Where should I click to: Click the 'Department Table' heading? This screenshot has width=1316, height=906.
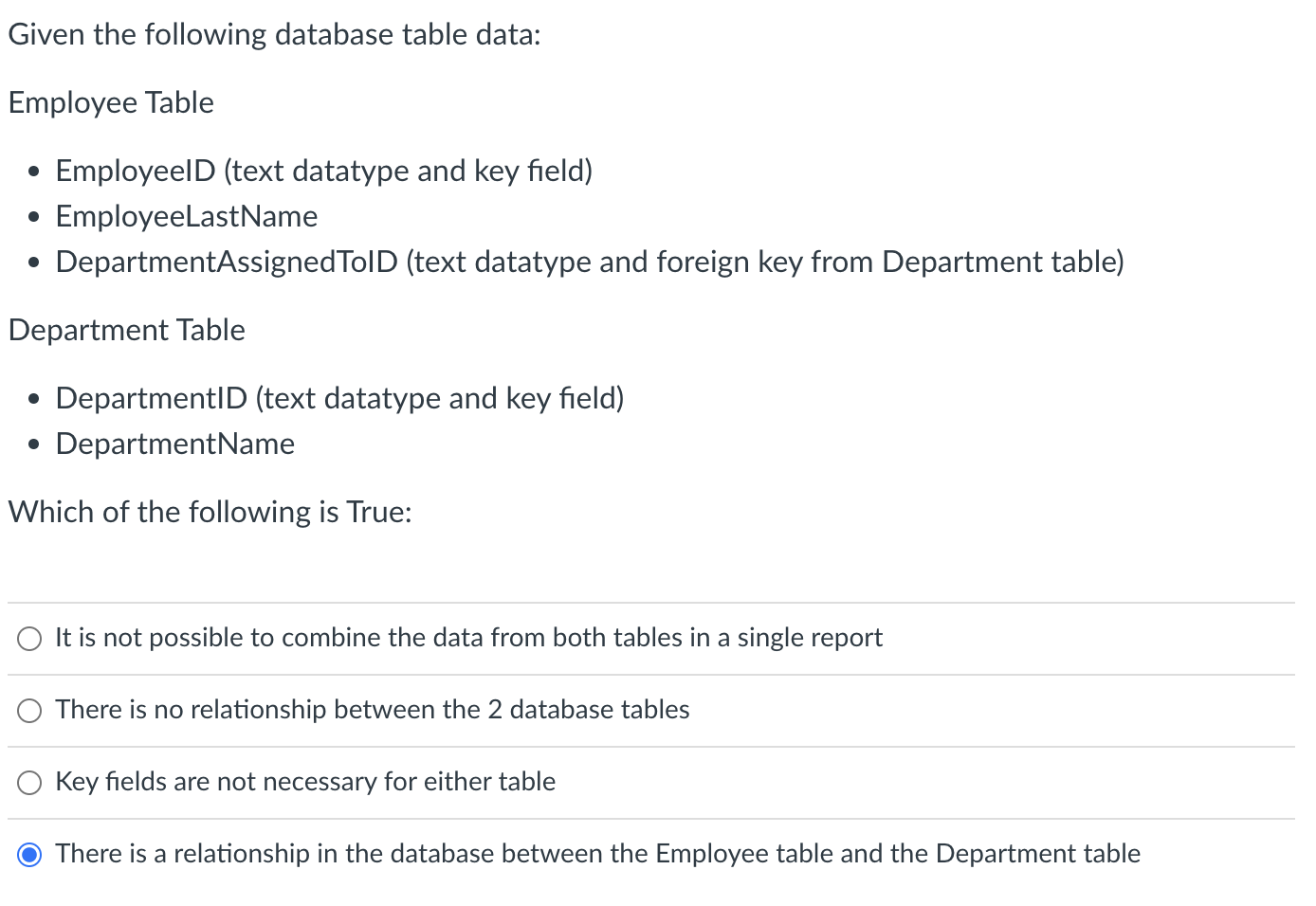tap(126, 330)
